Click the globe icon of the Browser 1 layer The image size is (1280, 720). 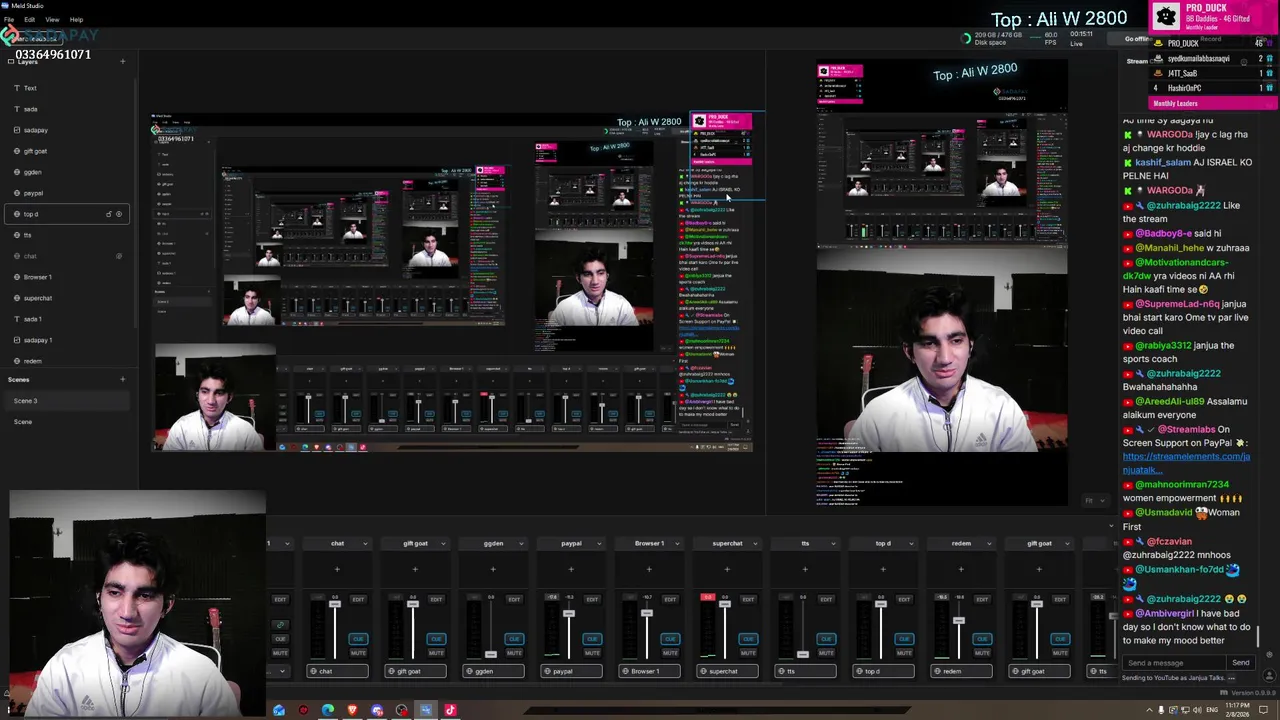point(17,277)
